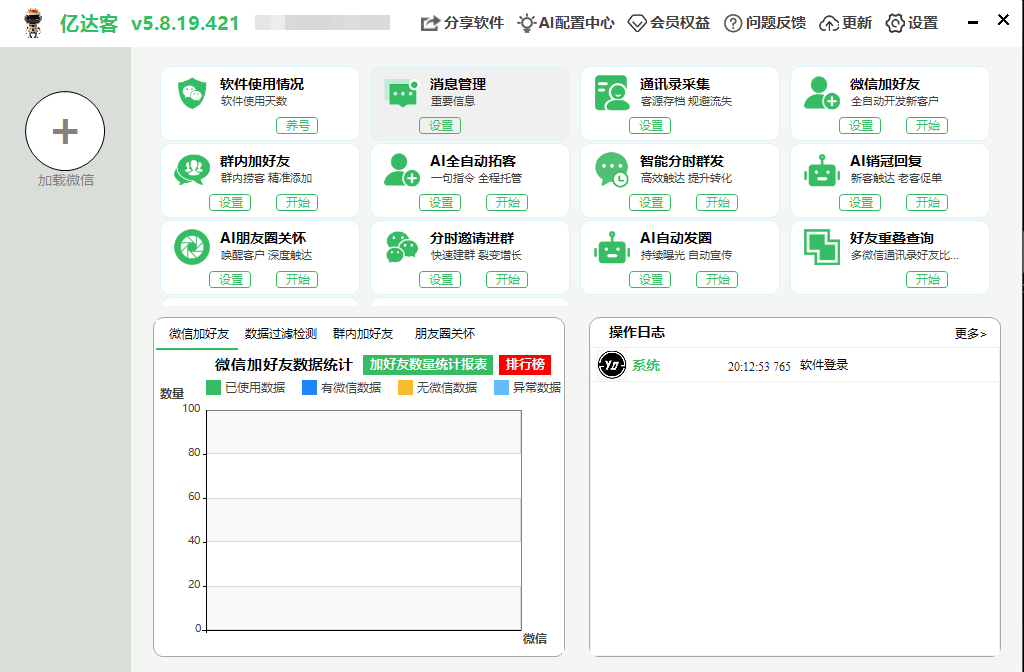
Task: Click the 通讯录采集 contact card icon
Action: (610, 93)
